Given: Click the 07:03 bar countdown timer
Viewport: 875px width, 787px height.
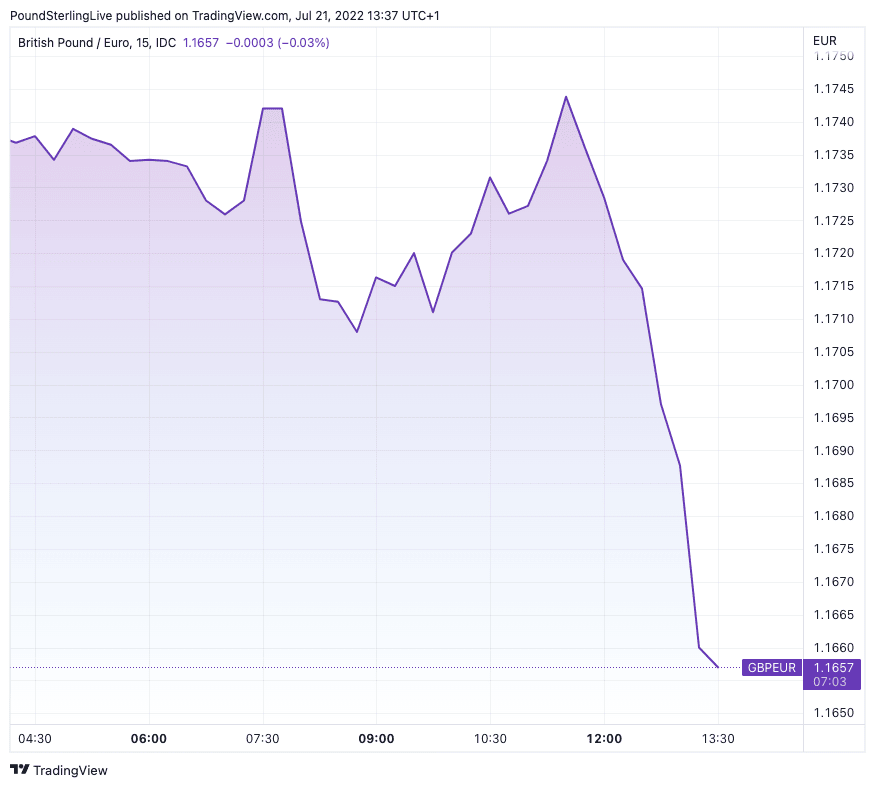Looking at the screenshot, I should pyautogui.click(x=832, y=681).
